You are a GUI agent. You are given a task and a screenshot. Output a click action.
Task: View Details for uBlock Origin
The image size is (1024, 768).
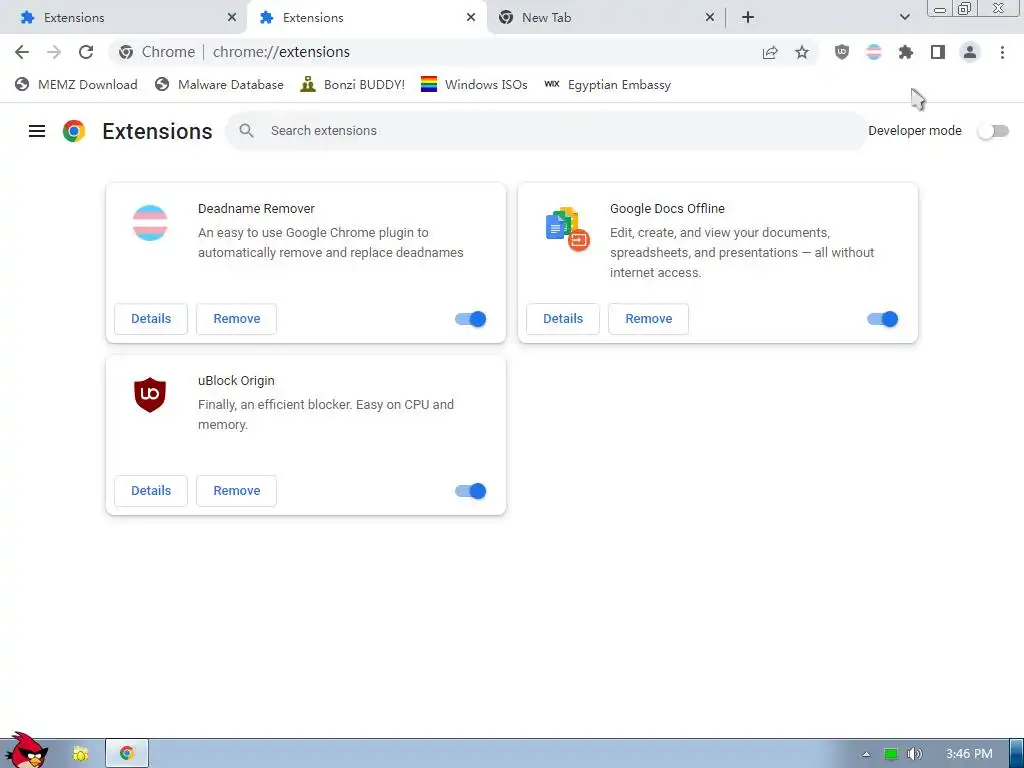[x=151, y=491]
